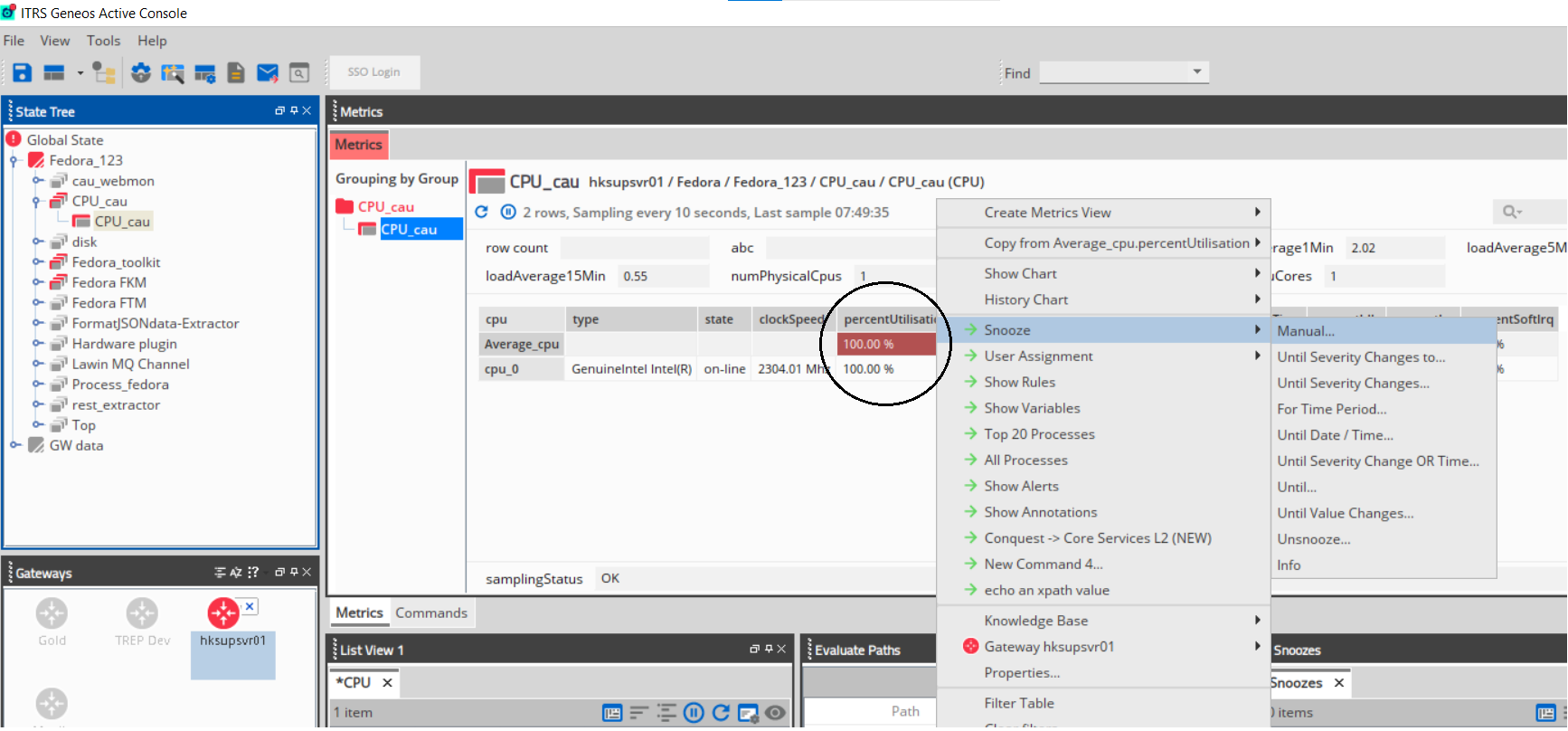Viewport: 1568px width, 731px height.
Task: Click the Gateways panel AZ sort icon
Action: (236, 573)
